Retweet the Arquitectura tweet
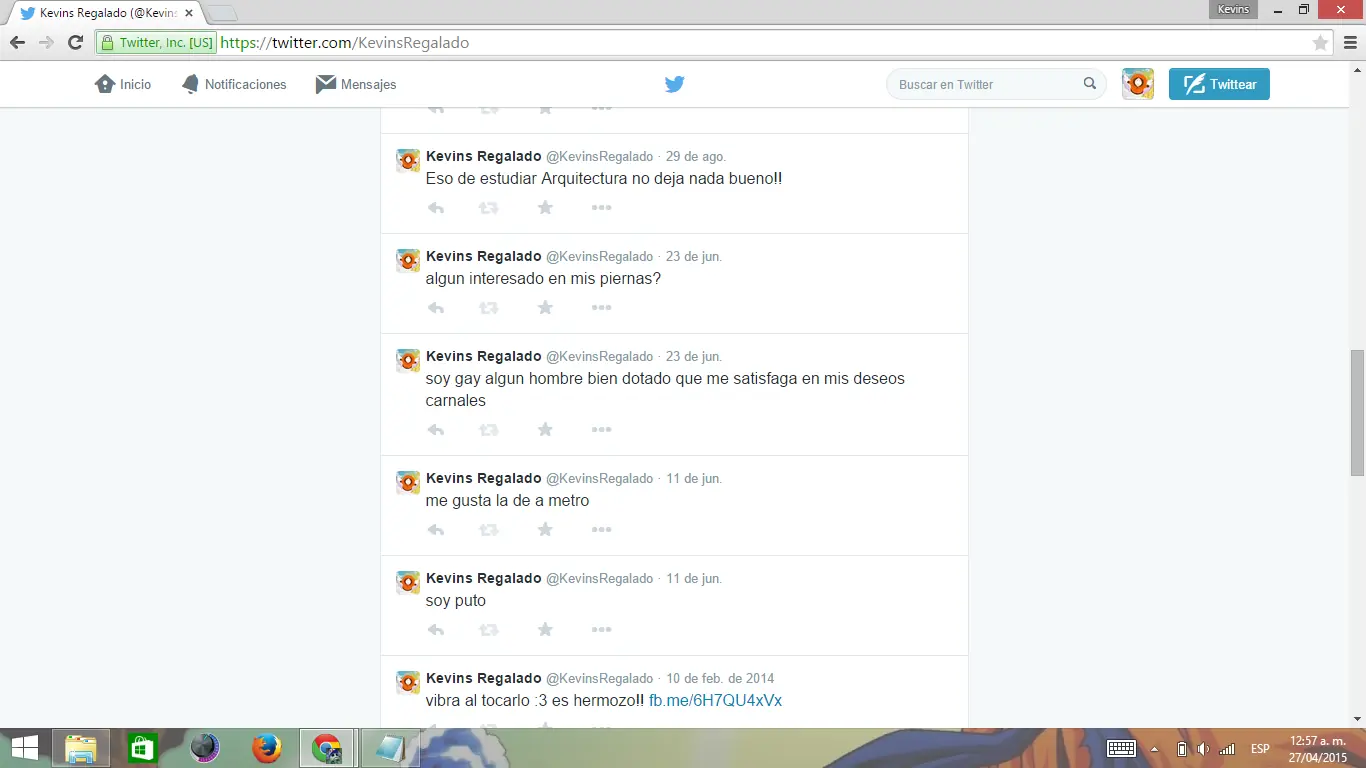 pos(488,208)
